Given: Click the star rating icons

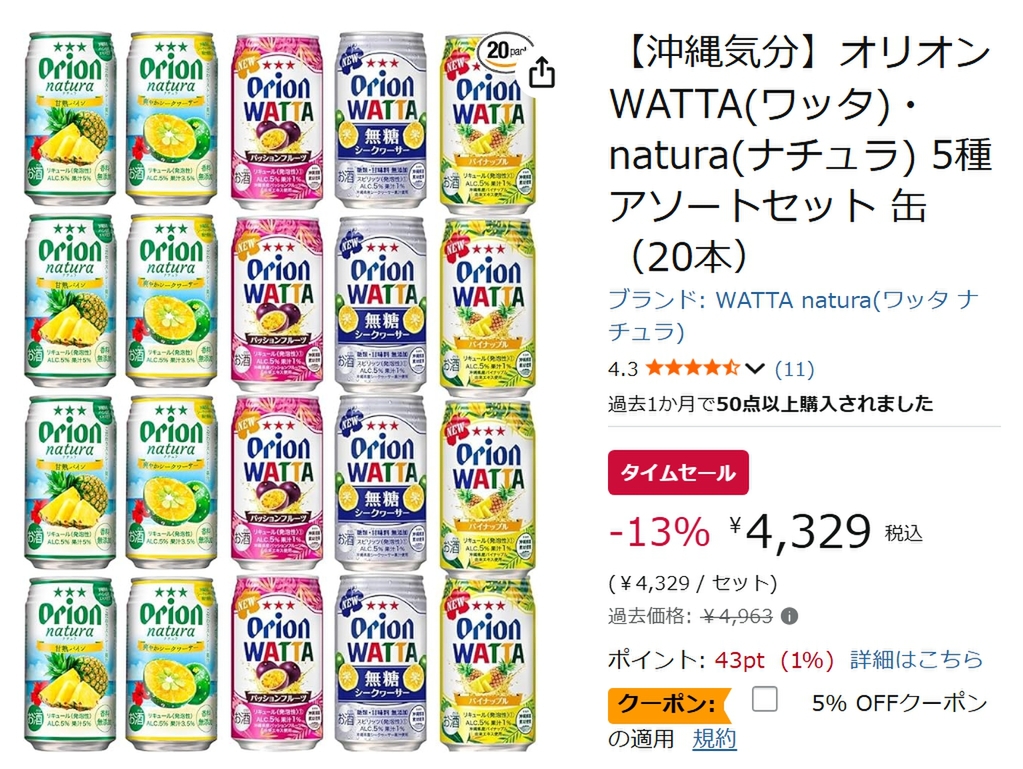Looking at the screenshot, I should (693, 369).
